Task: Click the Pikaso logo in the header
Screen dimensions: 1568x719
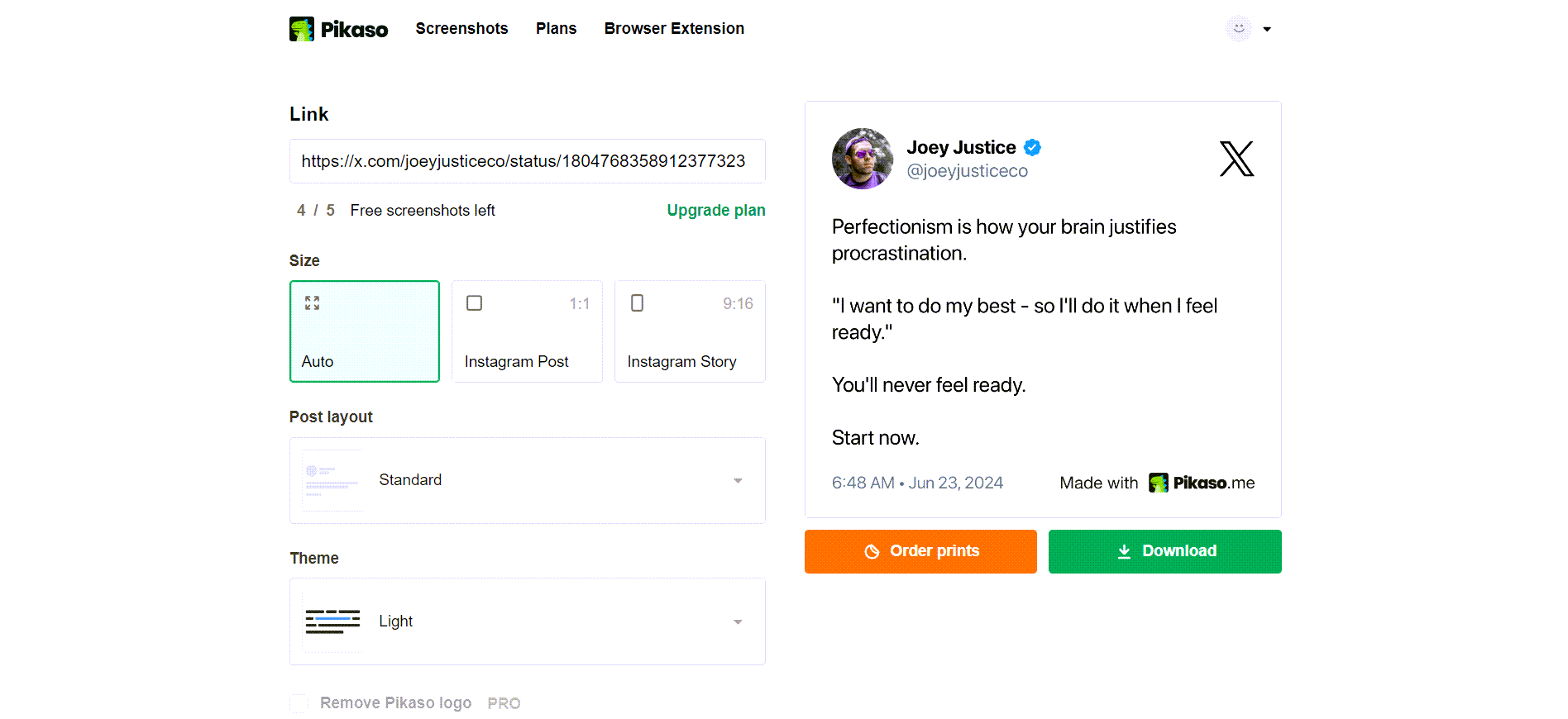Action: pos(338,28)
